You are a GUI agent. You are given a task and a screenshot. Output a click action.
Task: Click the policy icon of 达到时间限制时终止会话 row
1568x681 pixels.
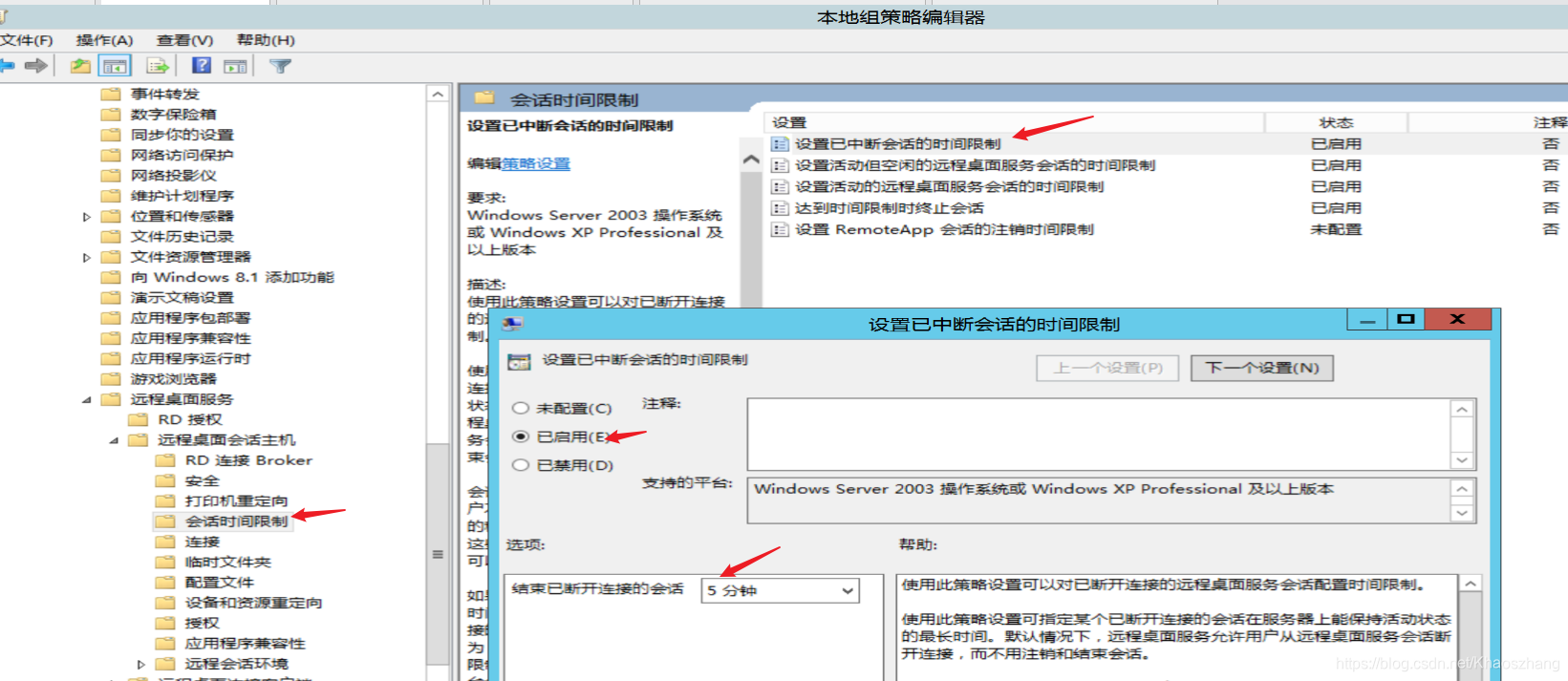(780, 208)
